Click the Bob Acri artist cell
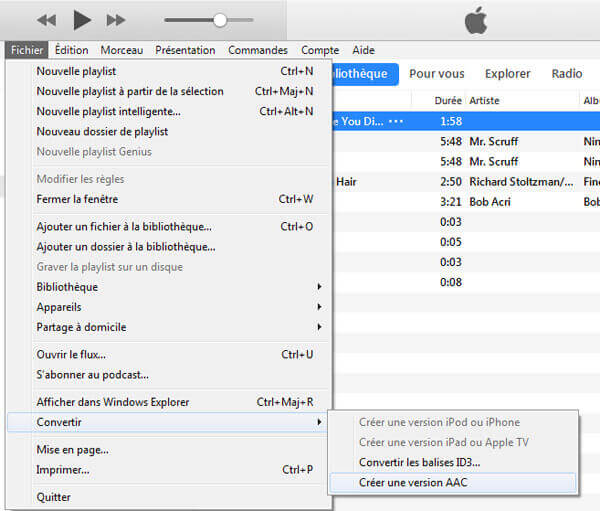Image resolution: width=600 pixels, height=511 pixels. click(490, 202)
